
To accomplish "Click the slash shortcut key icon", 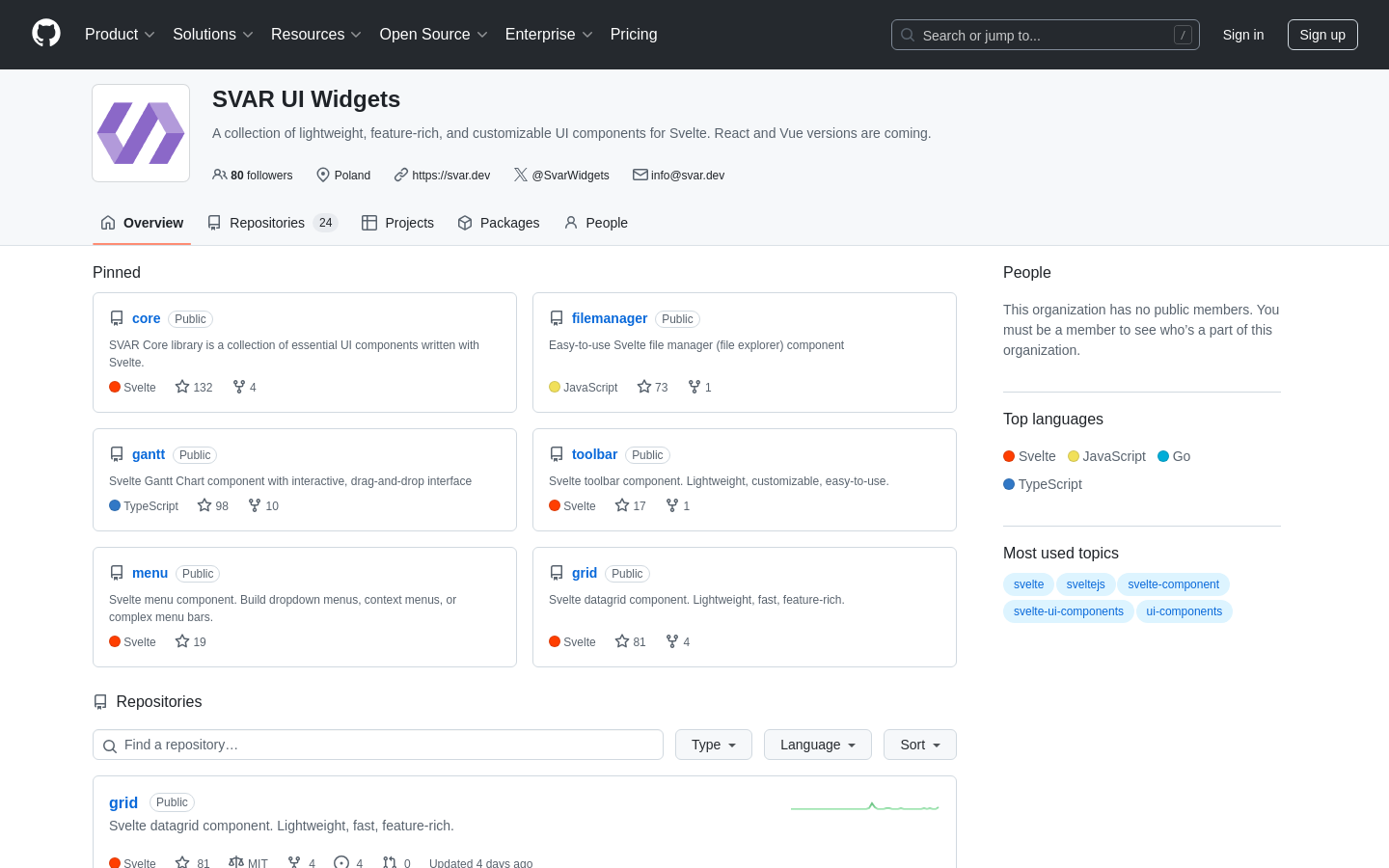I will 1183,35.
